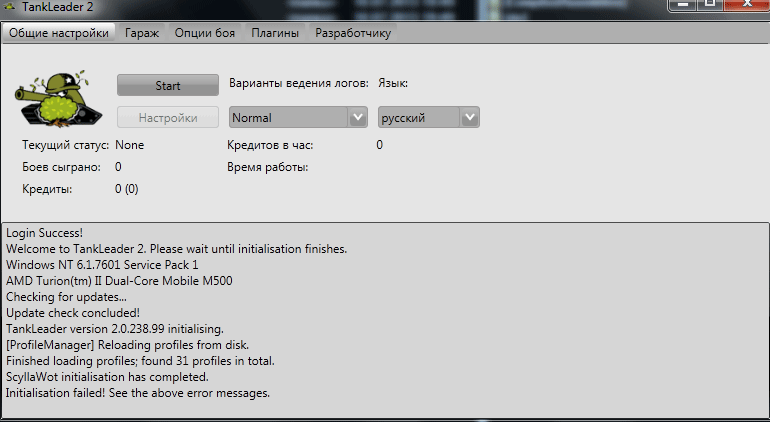Click the 'TankLeader version 2.0.238.99 initialising.' line
The width and height of the screenshot is (770, 422).
pos(115,329)
